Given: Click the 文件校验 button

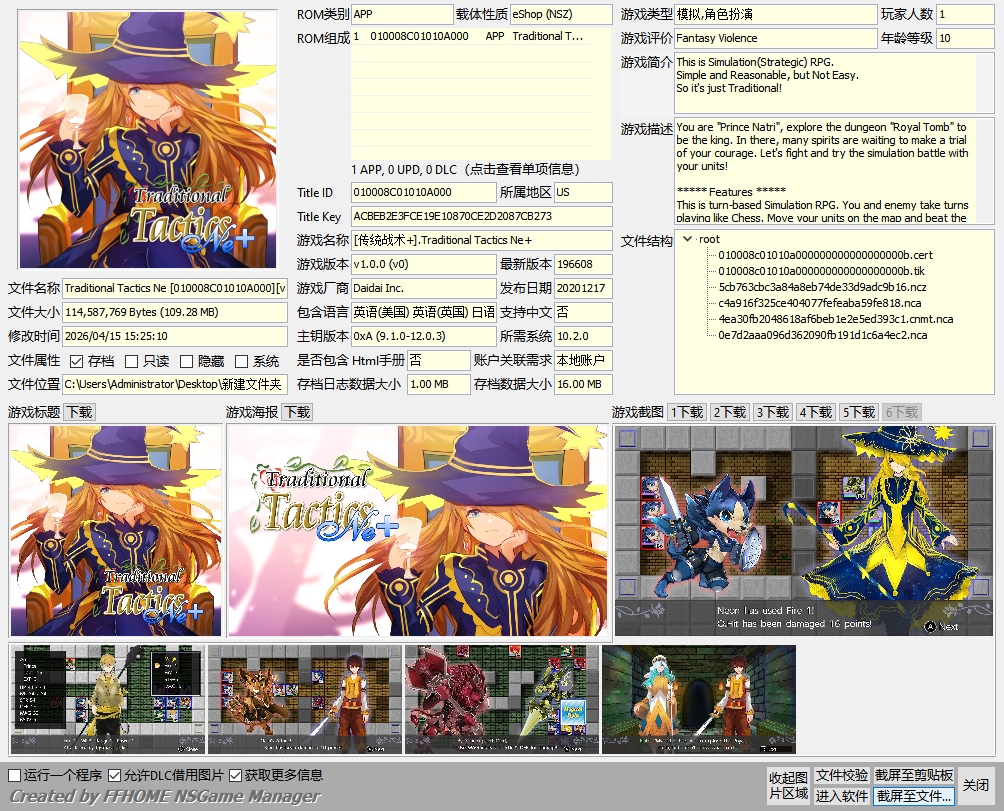Looking at the screenshot, I should [x=841, y=775].
